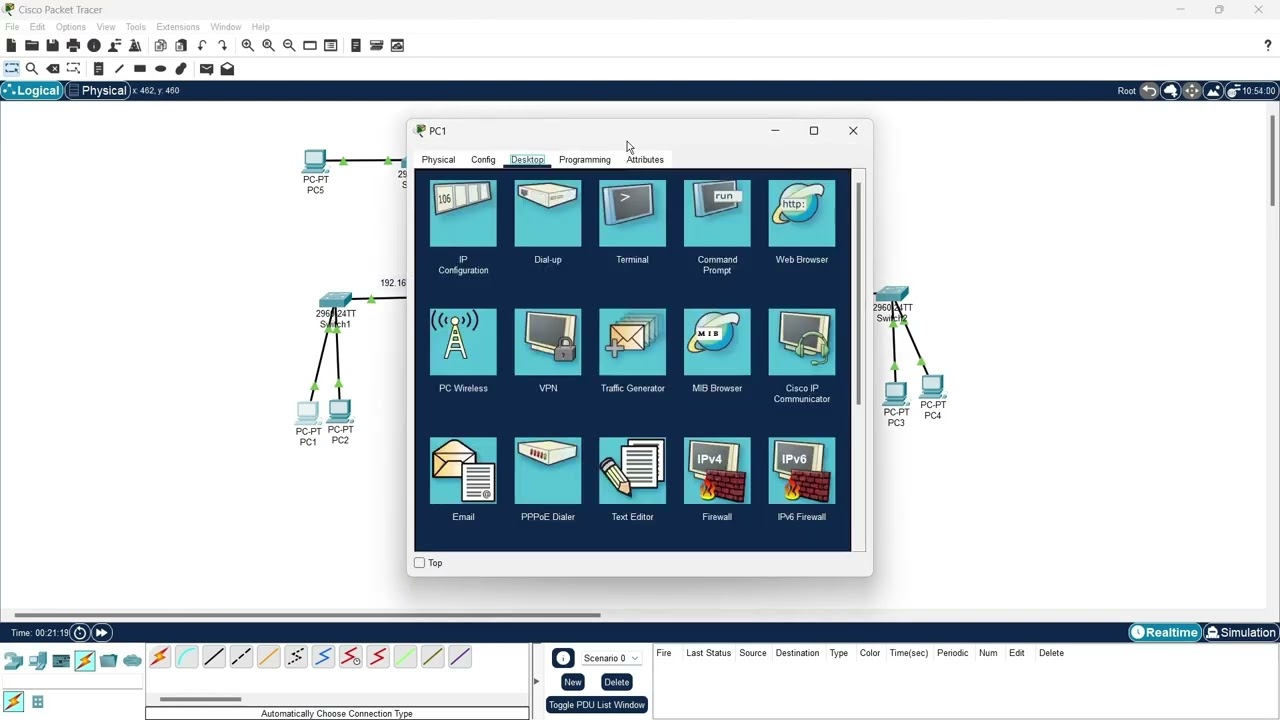Click the Save floppy disk icon
The image size is (1280, 720).
tap(52, 45)
